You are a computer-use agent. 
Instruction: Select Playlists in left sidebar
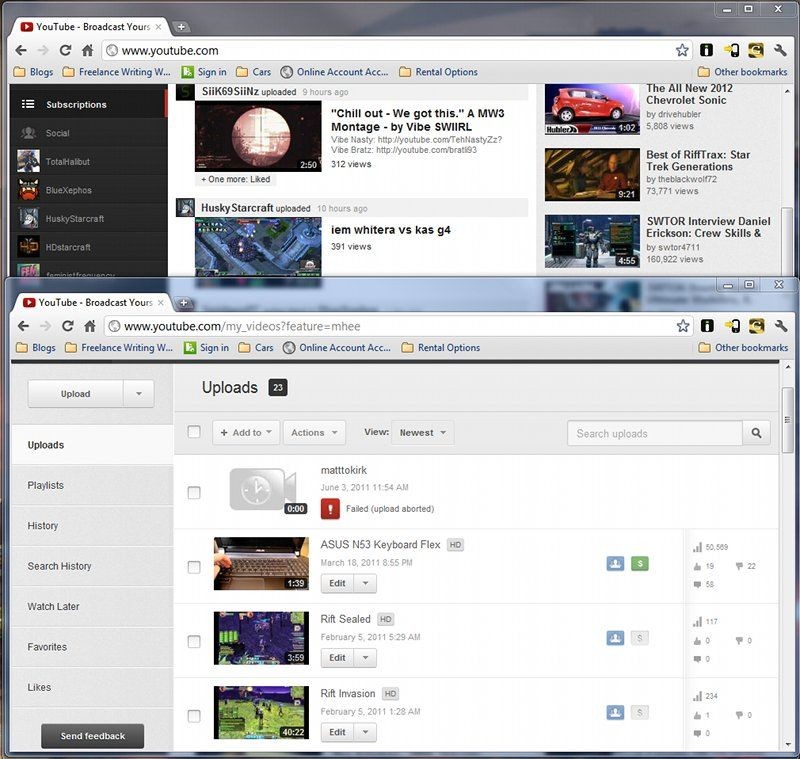coord(92,485)
